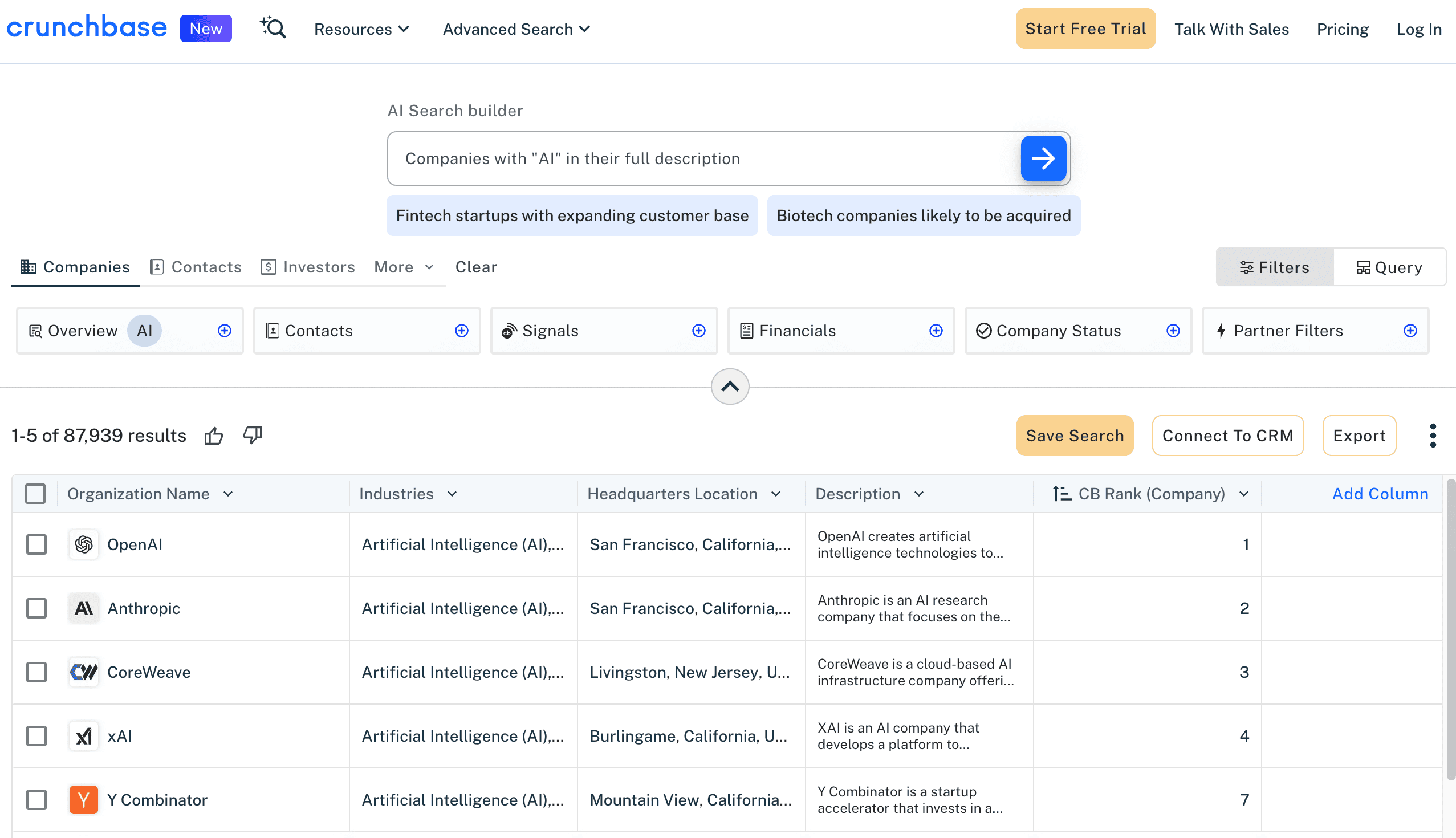The height and width of the screenshot is (838, 1456).
Task: Open Talk With Sales page
Action: coord(1231,29)
